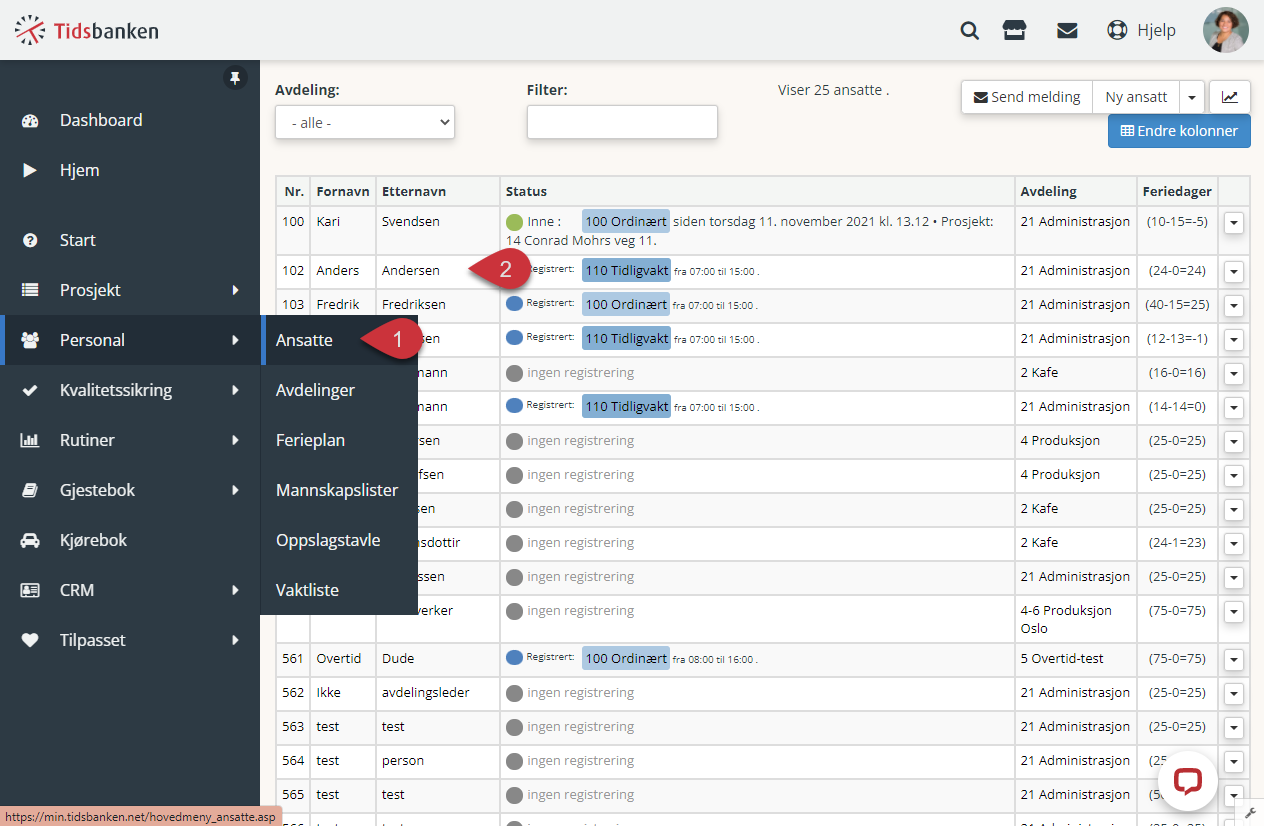The width and height of the screenshot is (1264, 826).
Task: Click the Start question mark icon
Action: point(30,240)
